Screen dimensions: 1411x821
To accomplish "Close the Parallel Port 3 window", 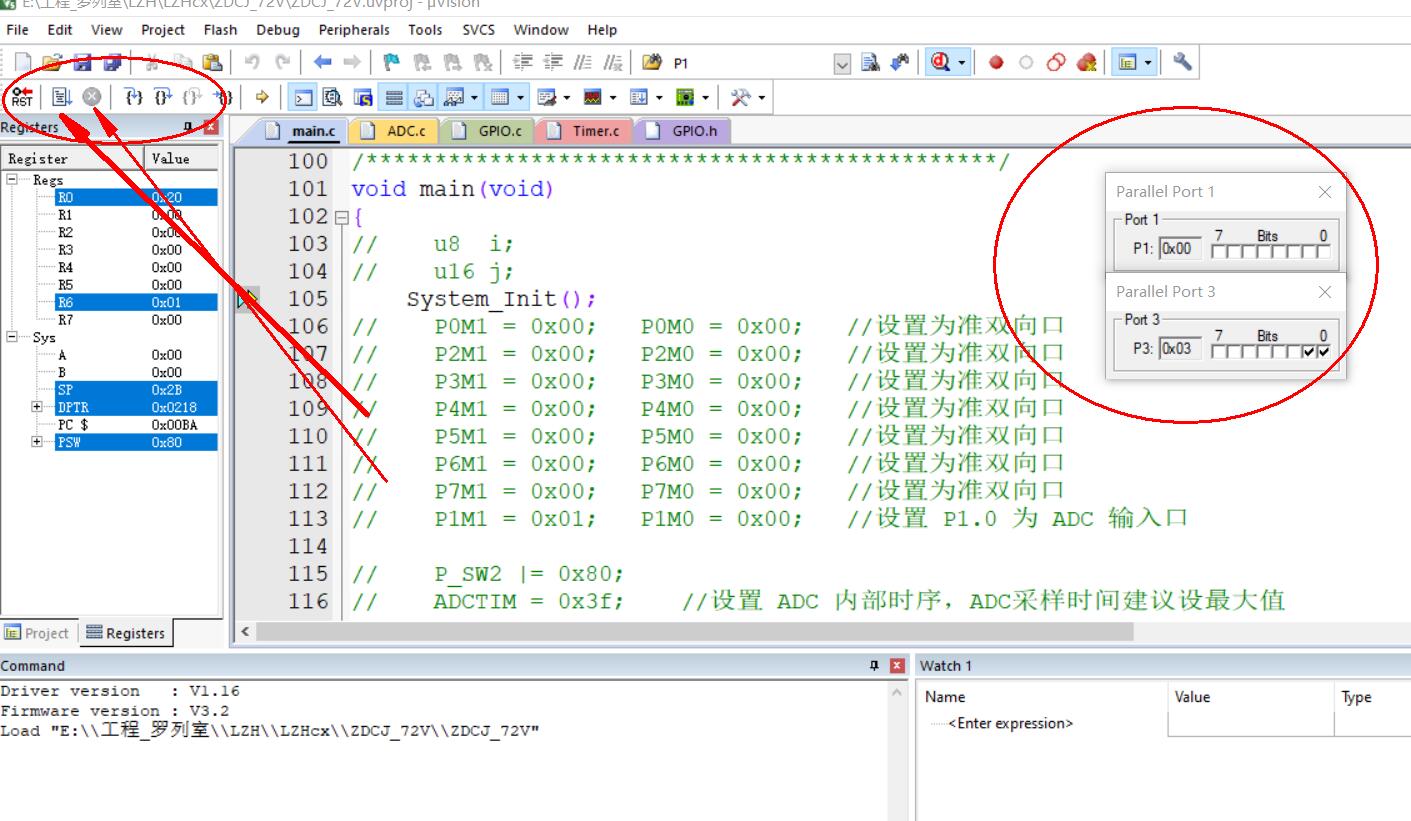I will [x=1325, y=292].
